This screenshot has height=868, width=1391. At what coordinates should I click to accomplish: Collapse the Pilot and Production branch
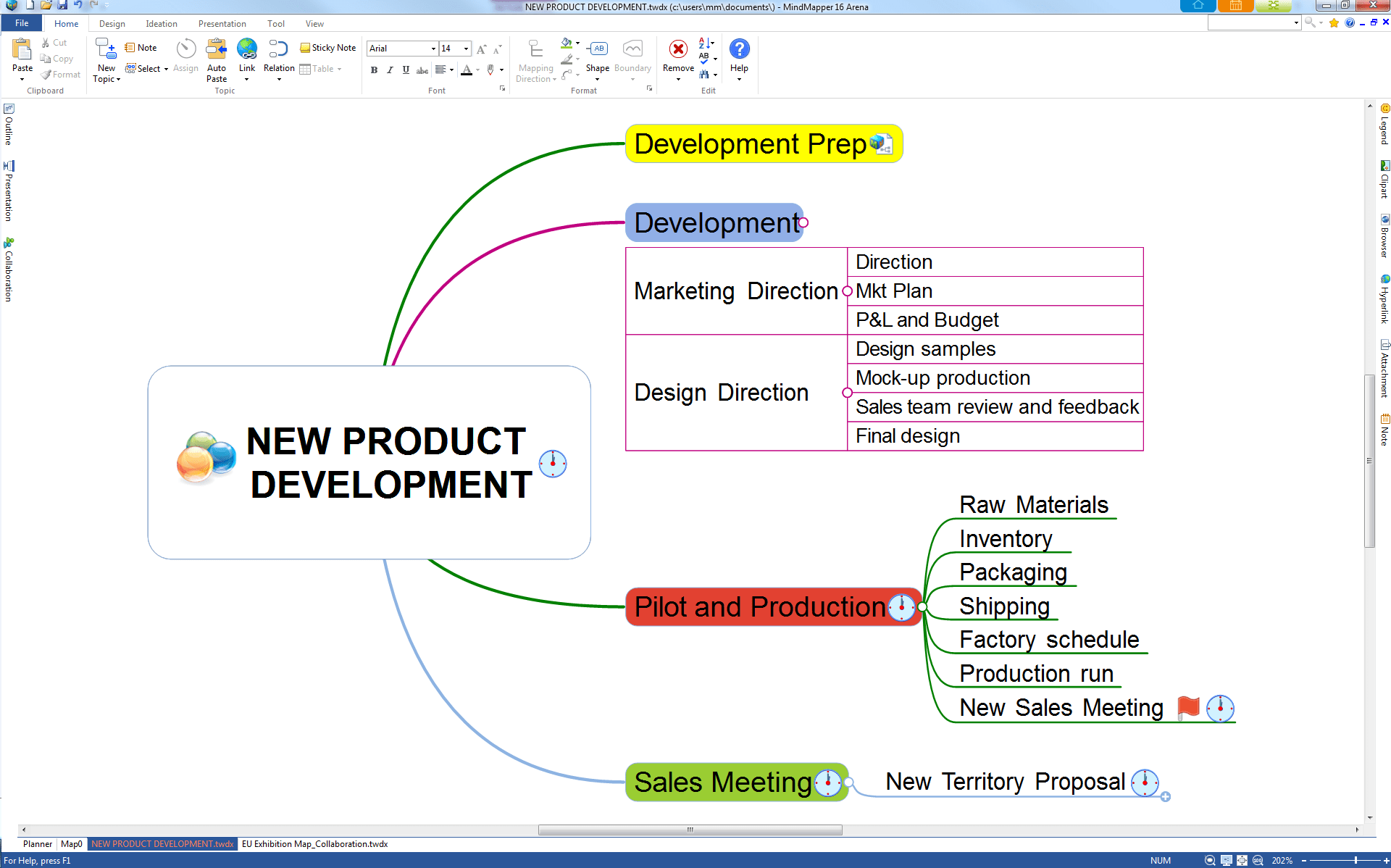point(922,607)
